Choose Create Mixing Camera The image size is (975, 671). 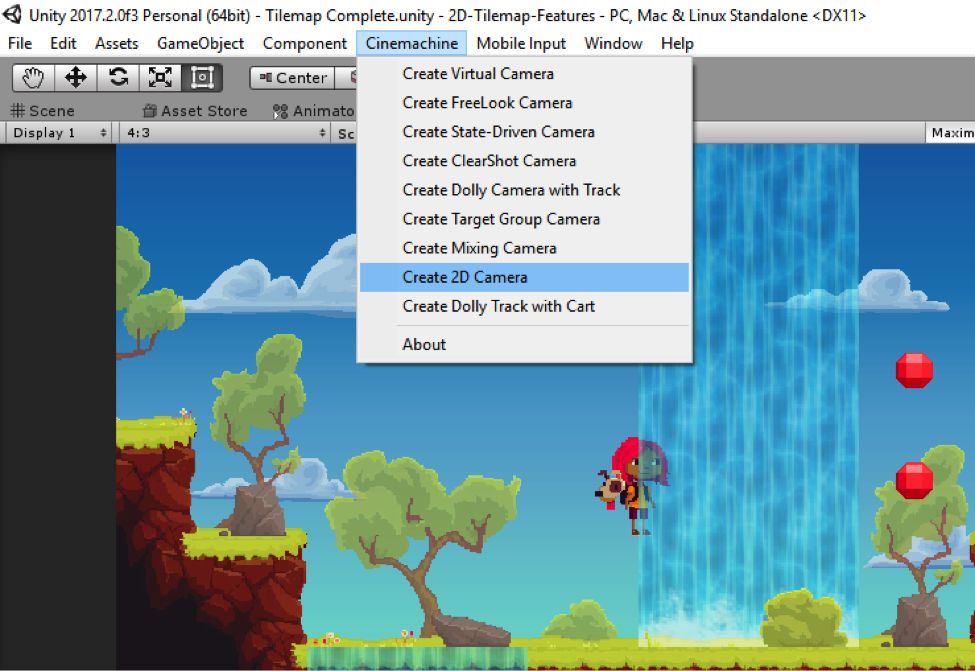click(524, 248)
